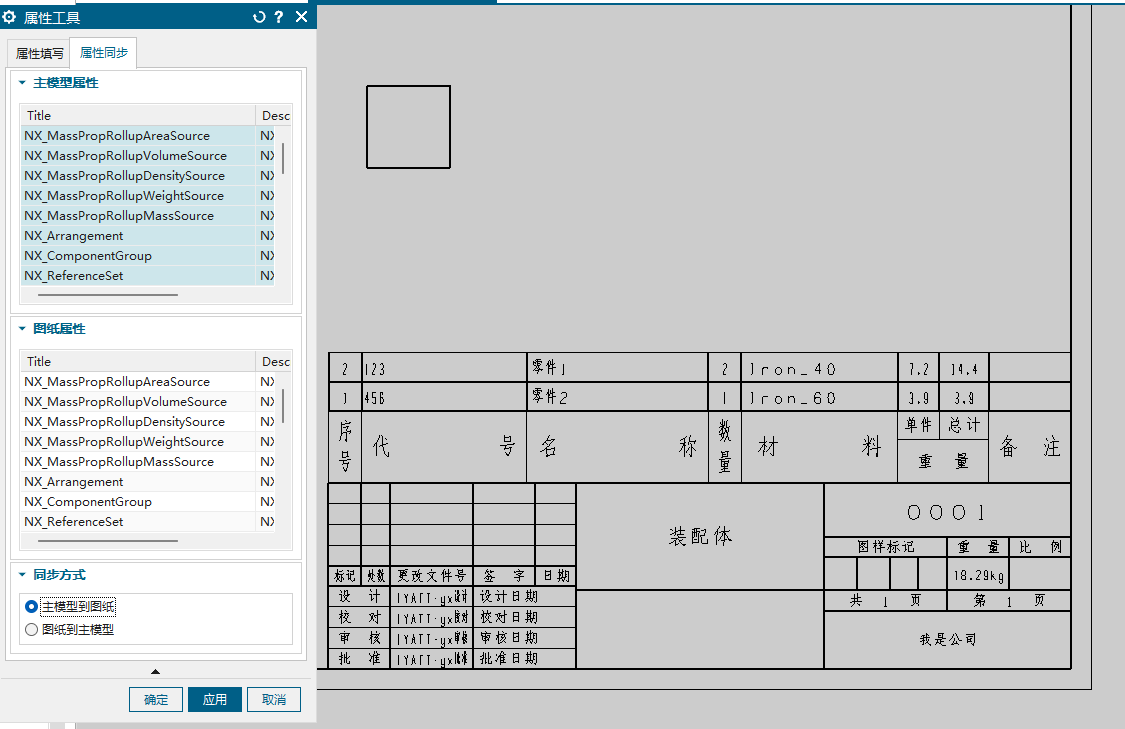
Task: Cancel the dialog with 取消
Action: pyautogui.click(x=273, y=699)
